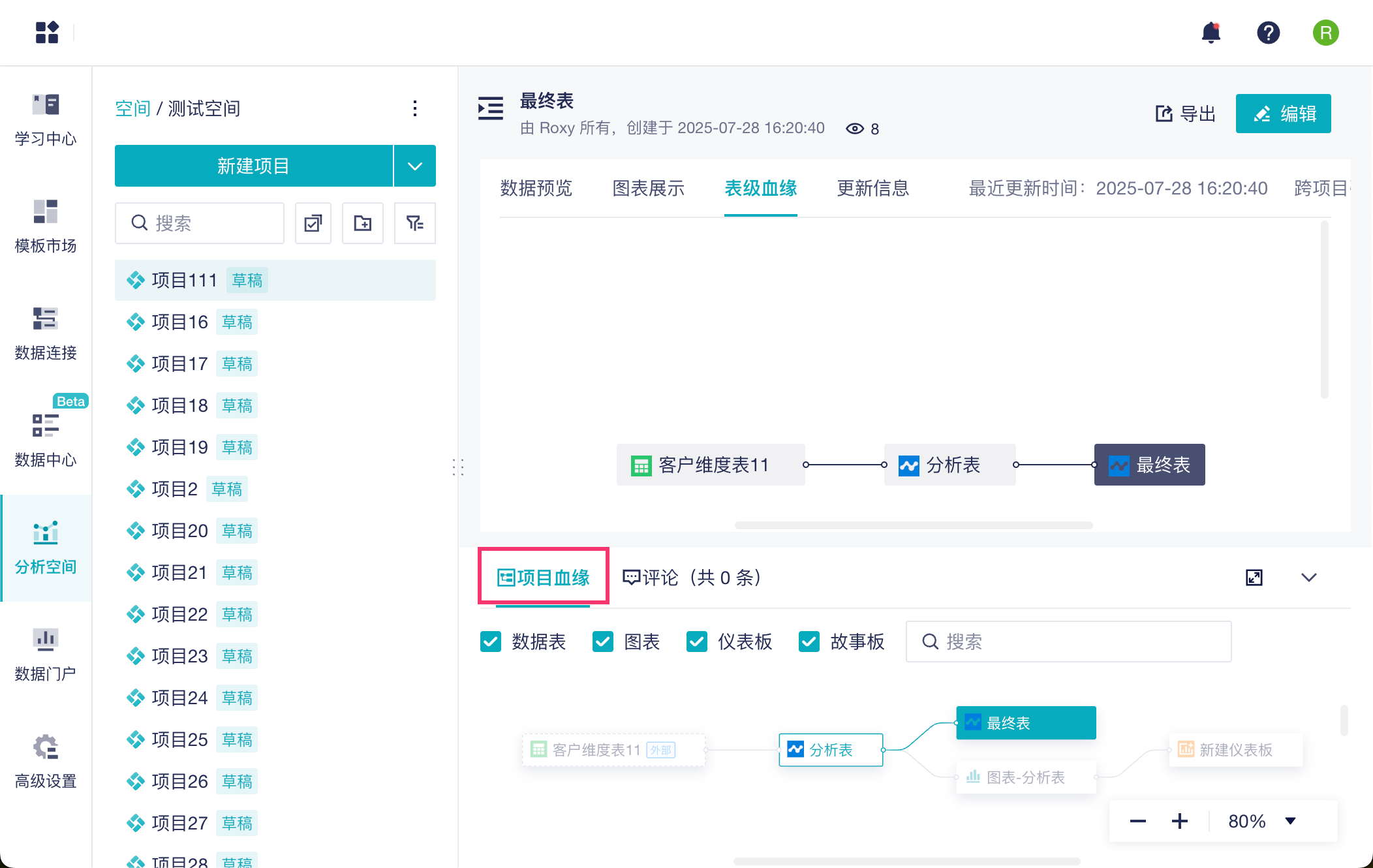Expand lineage panel to fullscreen
This screenshot has width=1373, height=868.
coord(1254,578)
